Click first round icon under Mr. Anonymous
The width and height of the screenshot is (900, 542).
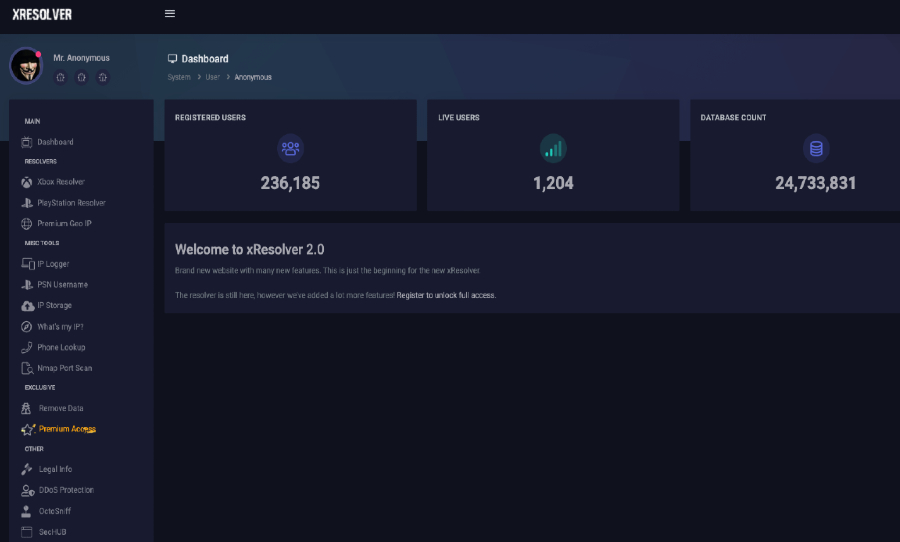[60, 77]
